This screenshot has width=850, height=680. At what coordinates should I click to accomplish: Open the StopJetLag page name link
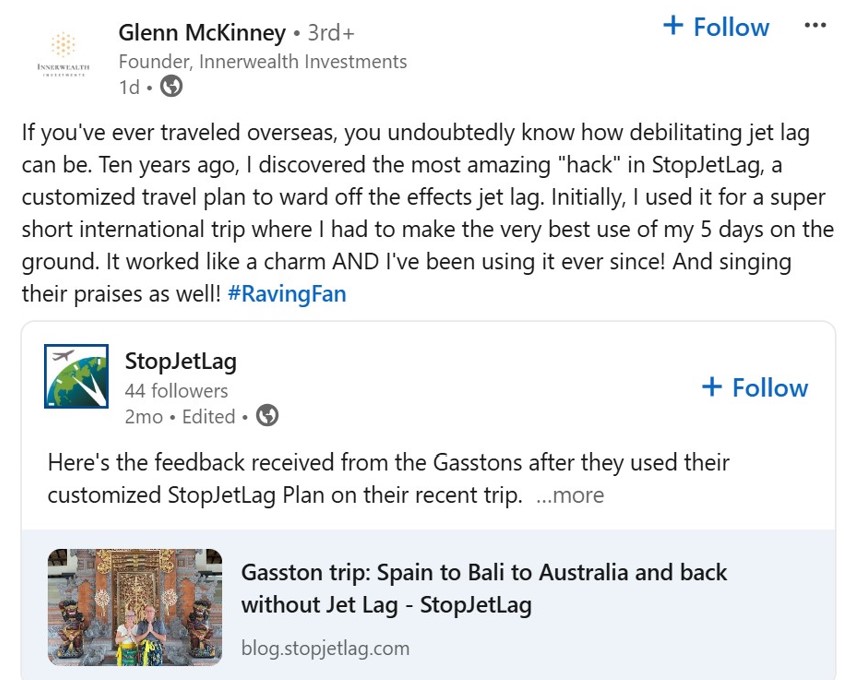tap(180, 361)
